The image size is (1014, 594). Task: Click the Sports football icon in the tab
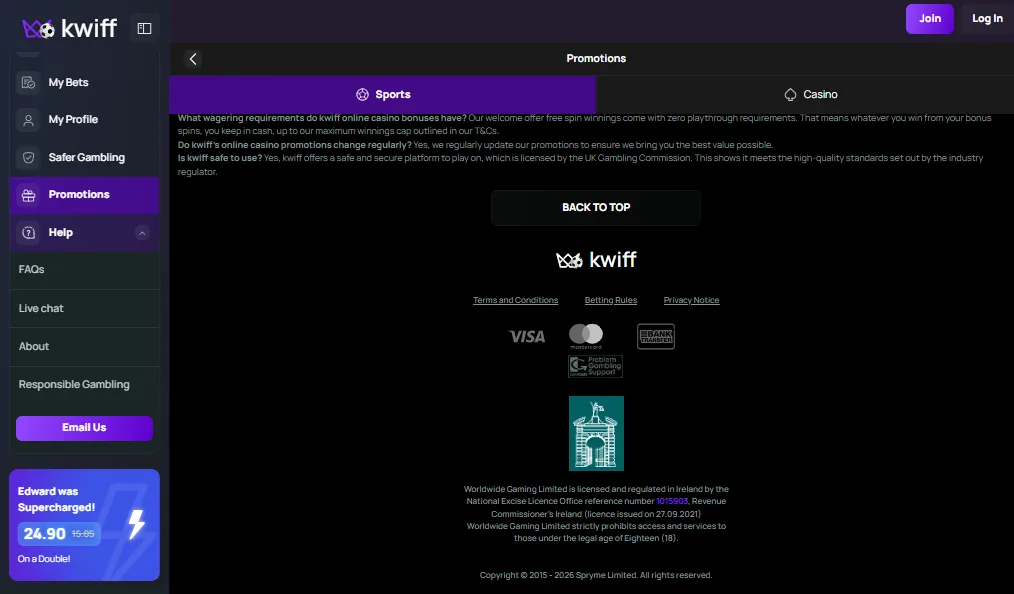point(362,94)
